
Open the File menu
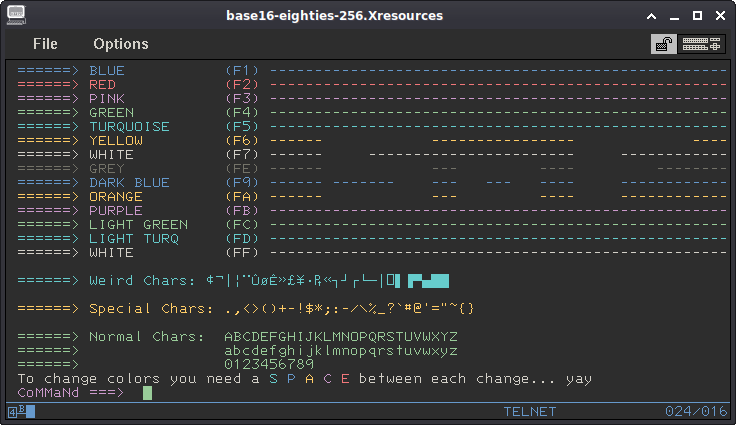coord(45,44)
